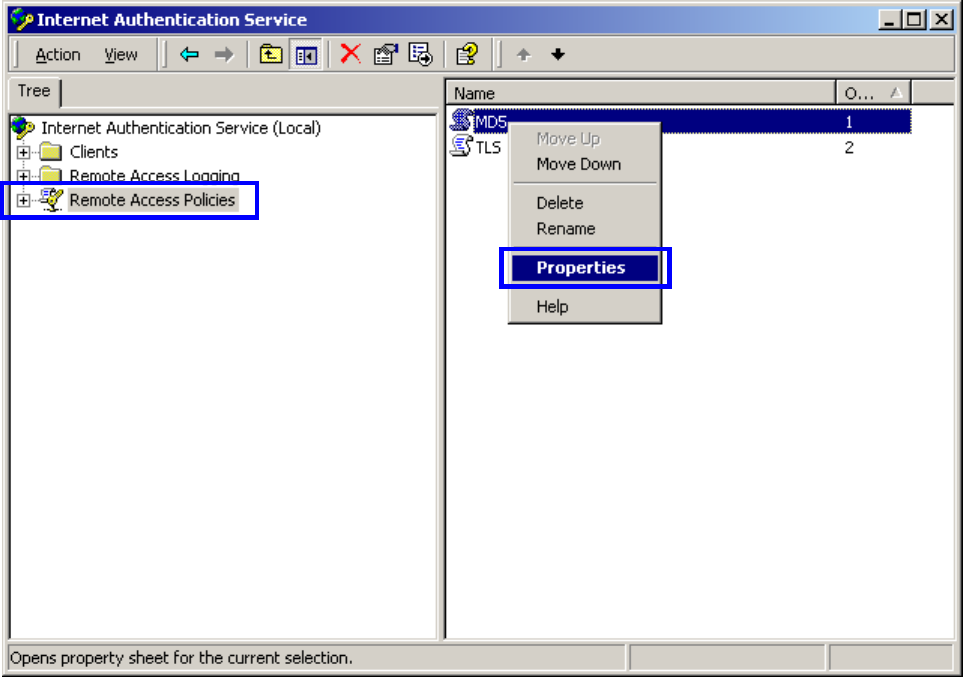Image resolution: width=963 pixels, height=677 pixels.
Task: Choose Properties in context menu
Action: pos(585,268)
